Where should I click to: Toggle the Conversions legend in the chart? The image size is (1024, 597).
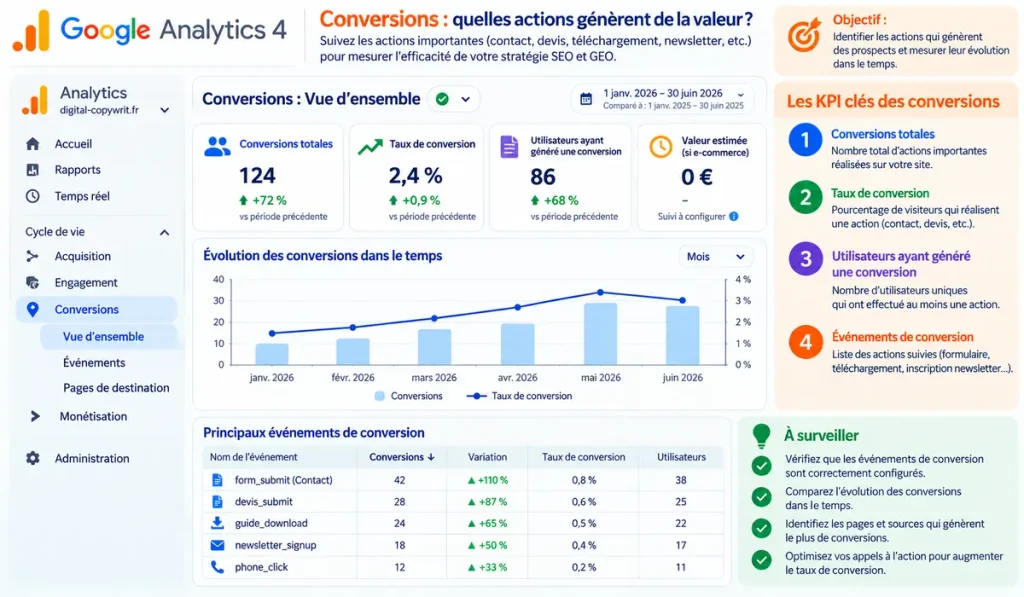click(x=408, y=396)
